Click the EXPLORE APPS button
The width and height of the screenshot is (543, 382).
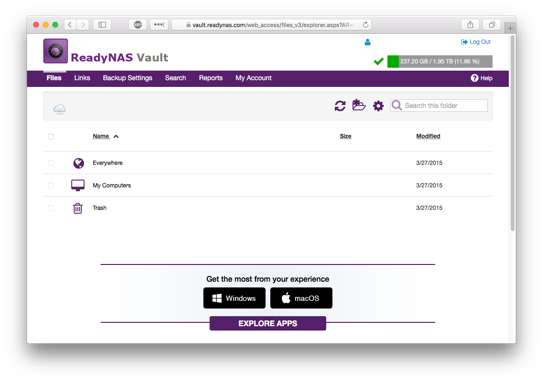[268, 323]
